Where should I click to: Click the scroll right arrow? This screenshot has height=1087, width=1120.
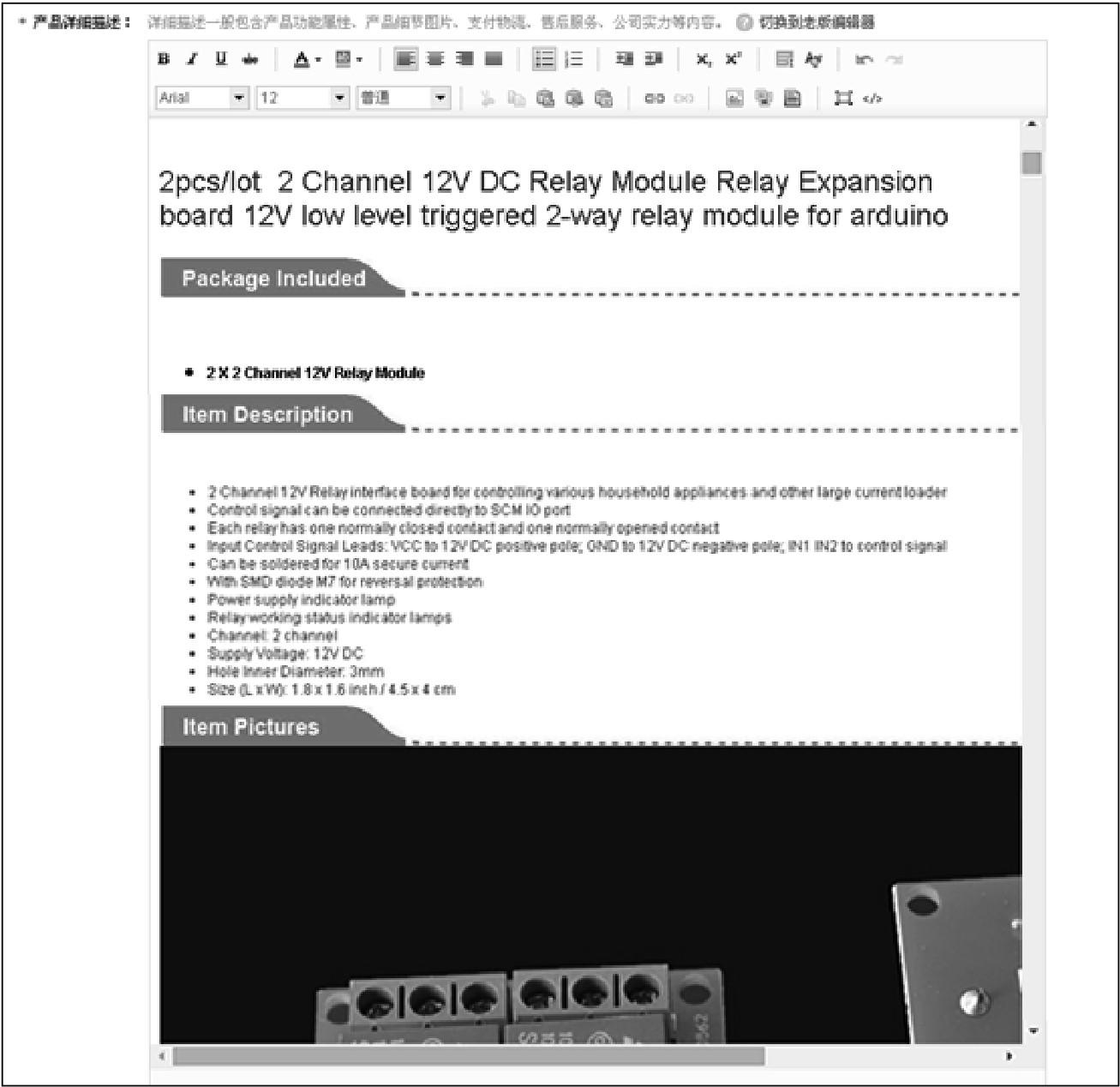[1009, 1056]
